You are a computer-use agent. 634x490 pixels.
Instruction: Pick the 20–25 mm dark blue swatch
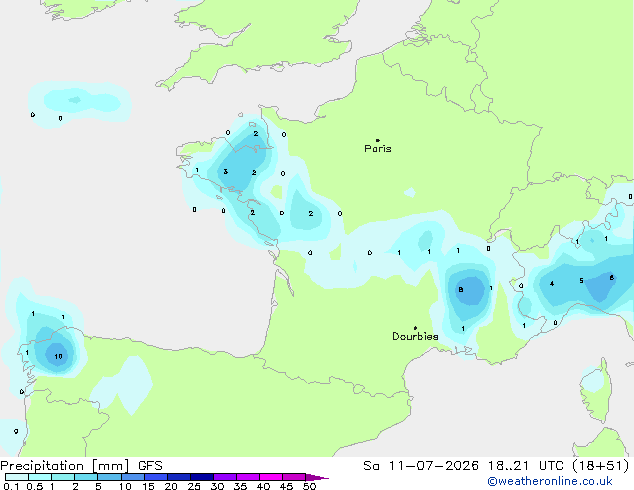coord(179,477)
